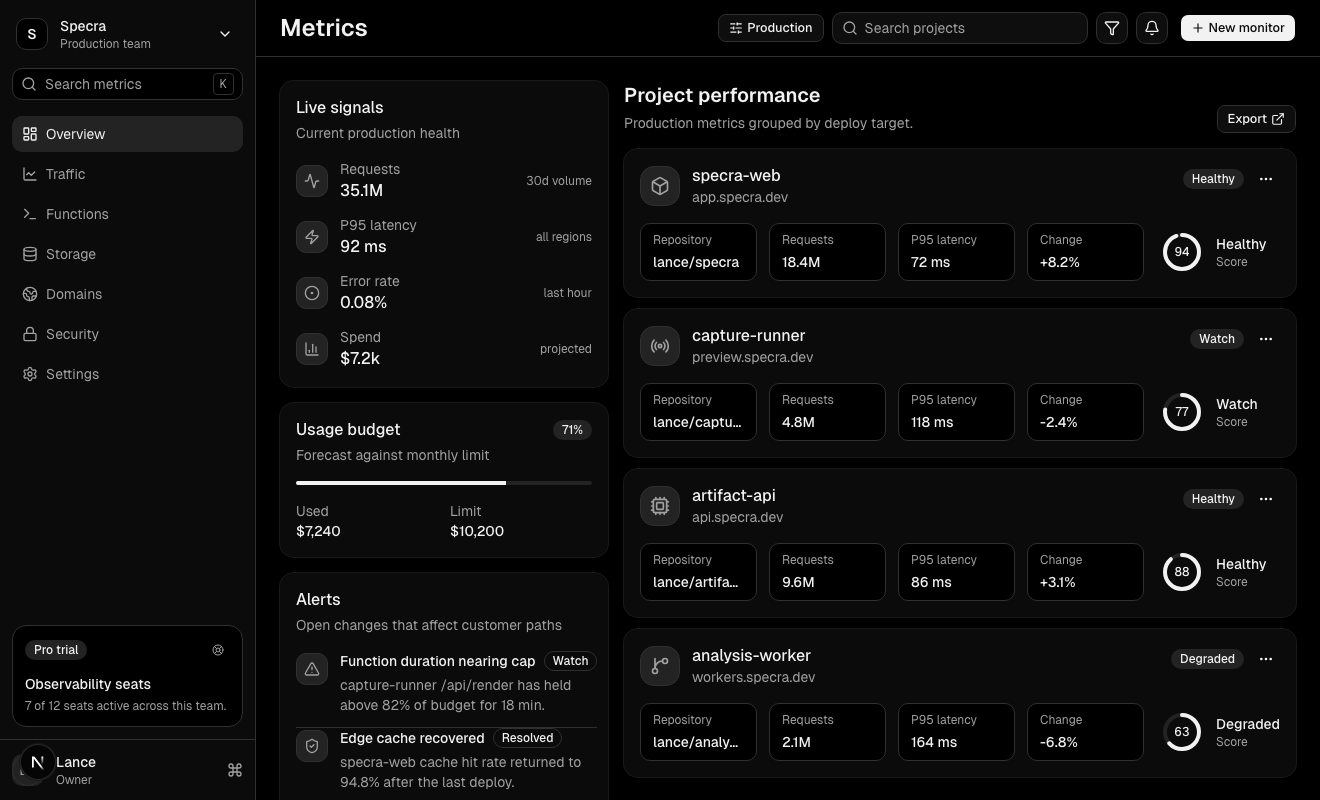Viewport: 1320px width, 800px height.
Task: Export project performance data
Action: click(1255, 119)
